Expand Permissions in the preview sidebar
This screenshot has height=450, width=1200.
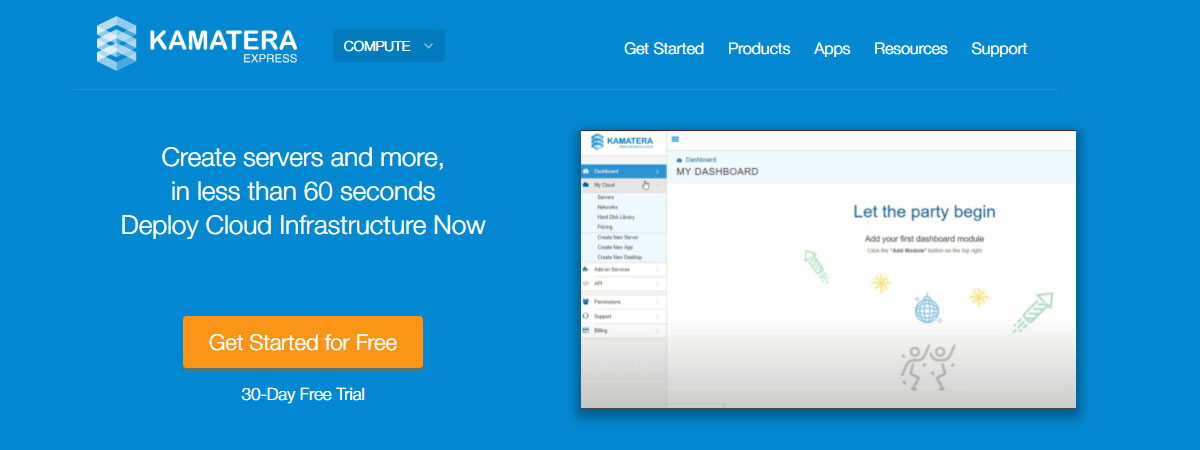pos(623,301)
